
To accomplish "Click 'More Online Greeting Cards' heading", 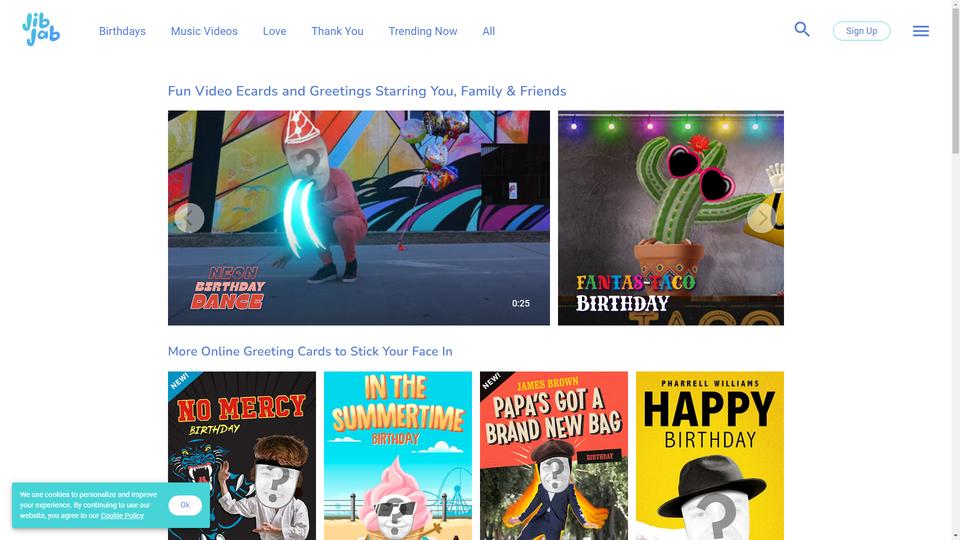I will (x=310, y=351).
